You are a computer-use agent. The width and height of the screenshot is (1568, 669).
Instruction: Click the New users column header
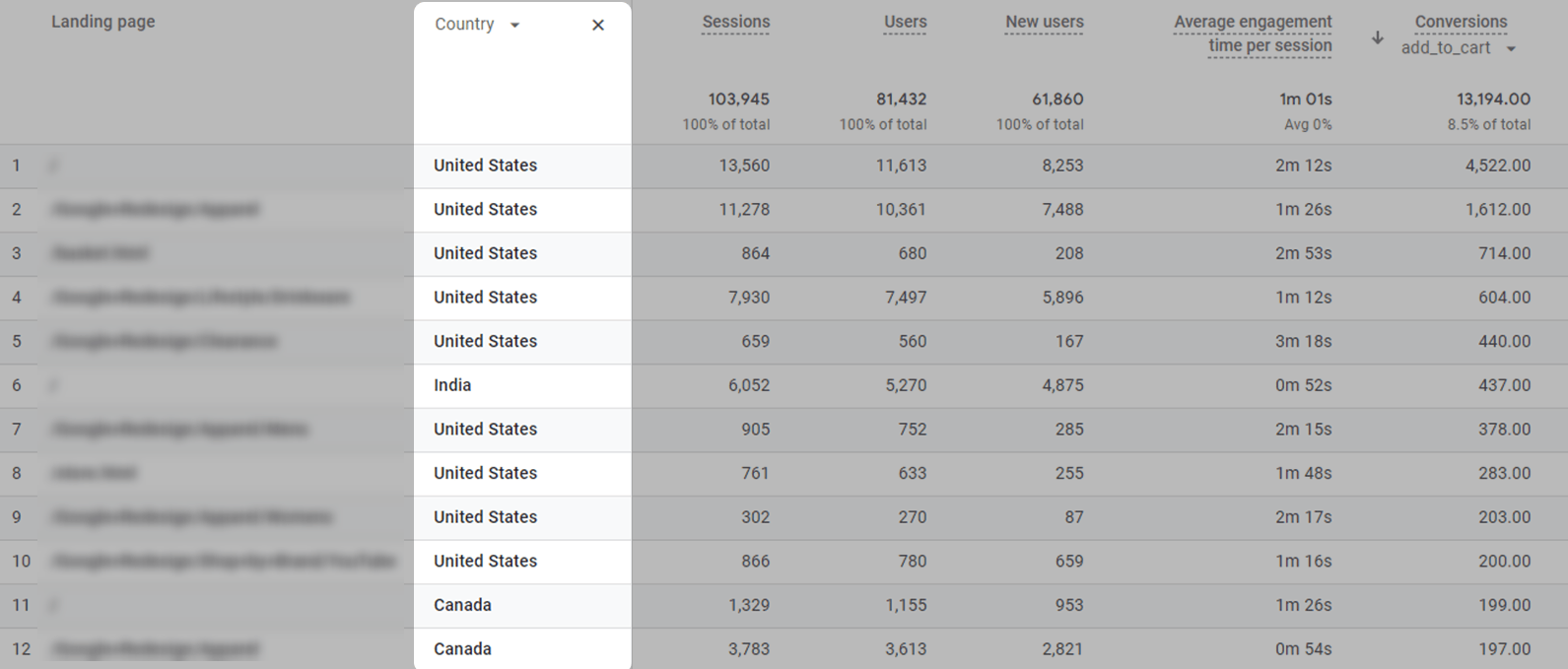pos(1044,22)
